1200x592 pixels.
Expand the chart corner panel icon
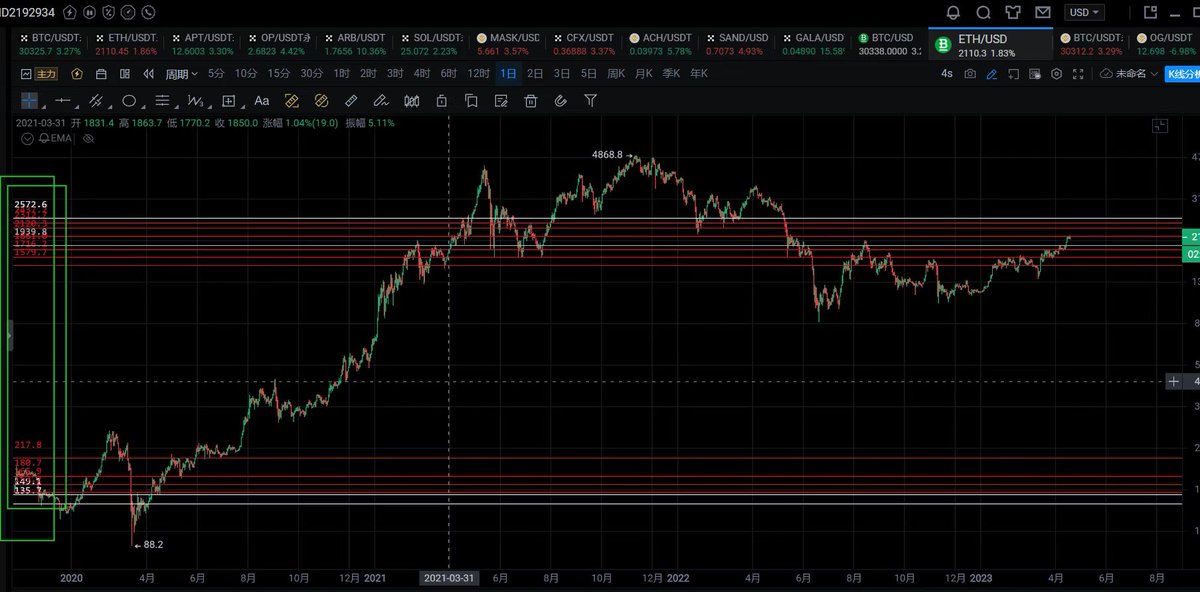[x=1160, y=125]
